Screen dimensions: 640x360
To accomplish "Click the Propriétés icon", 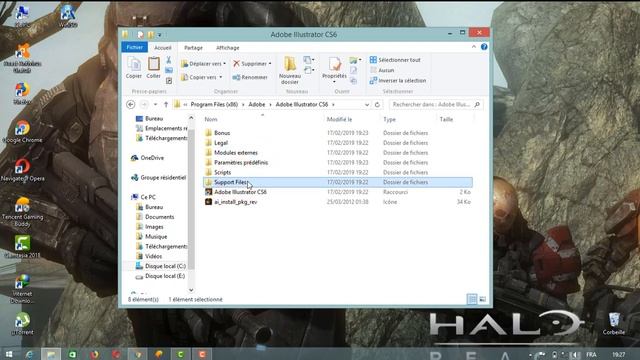I will click(x=334, y=69).
